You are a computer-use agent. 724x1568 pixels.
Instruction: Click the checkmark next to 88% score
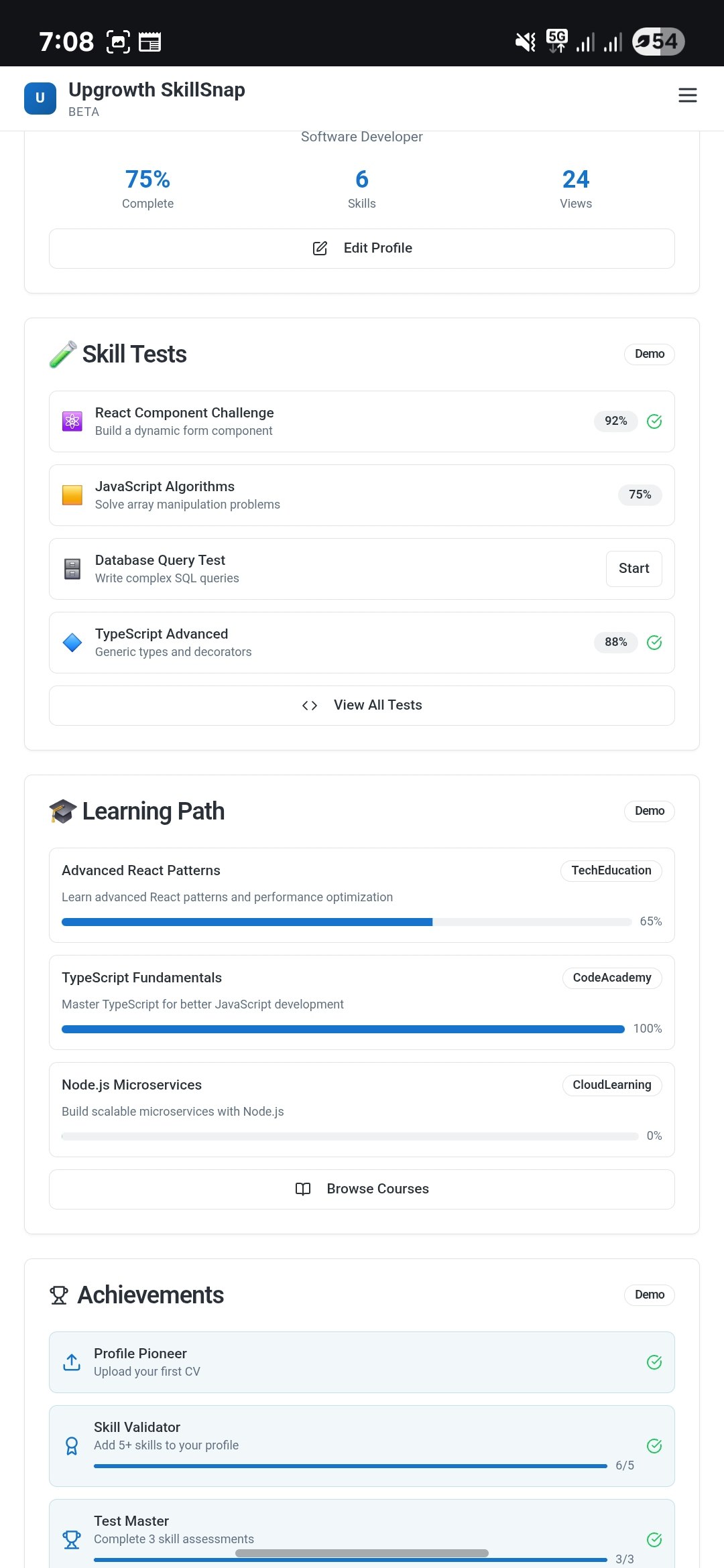(x=654, y=643)
